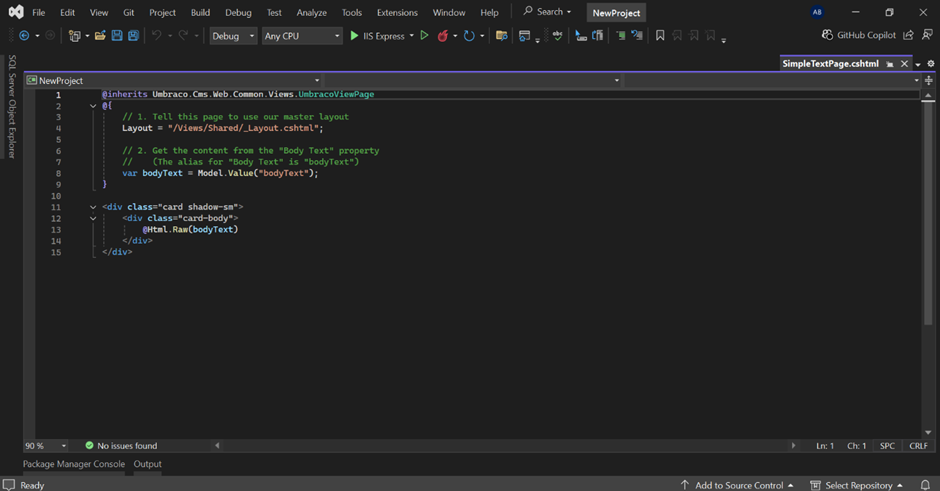Open the notifications bell in status bar
The width and height of the screenshot is (940, 491).
[925, 485]
